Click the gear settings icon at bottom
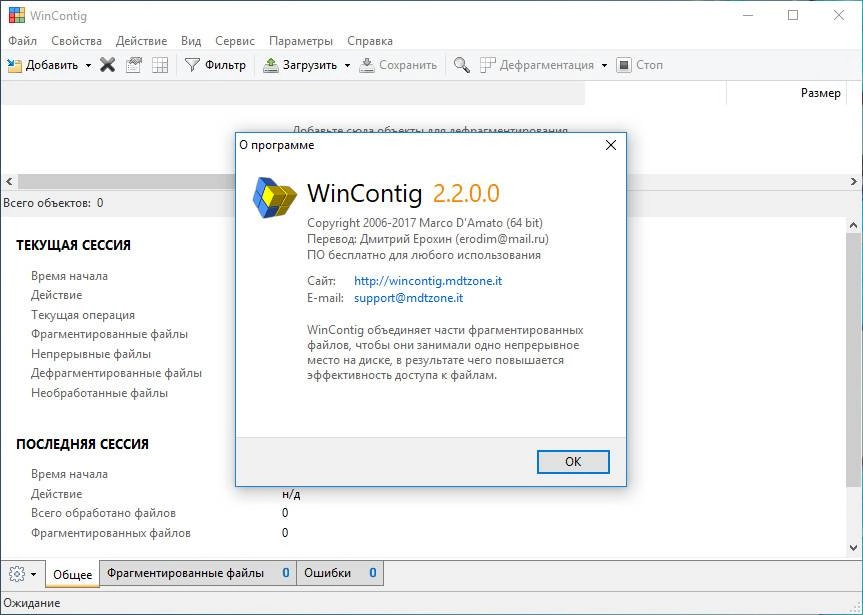This screenshot has width=863, height=615. tap(17, 574)
